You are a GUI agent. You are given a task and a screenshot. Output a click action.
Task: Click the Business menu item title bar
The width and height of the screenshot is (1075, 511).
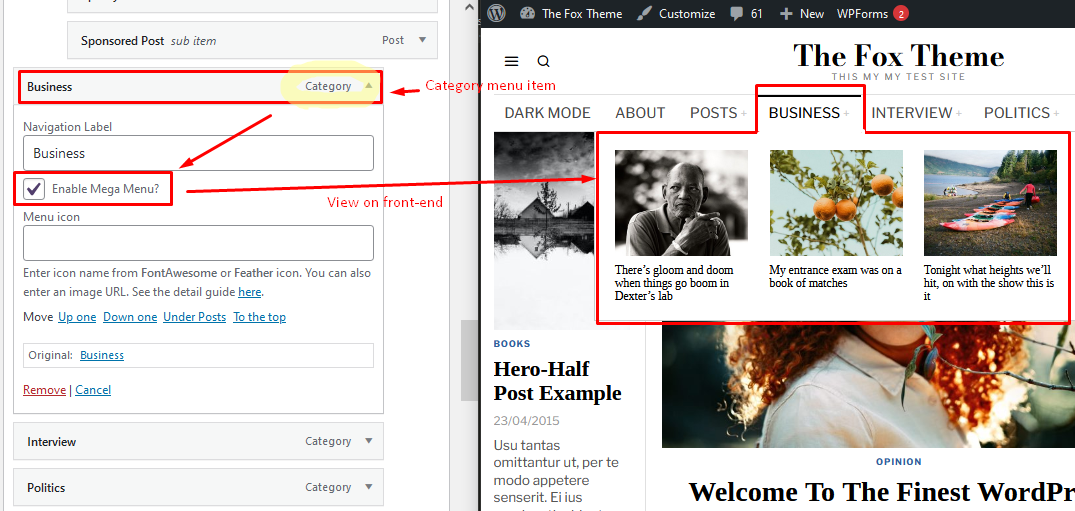coord(200,87)
